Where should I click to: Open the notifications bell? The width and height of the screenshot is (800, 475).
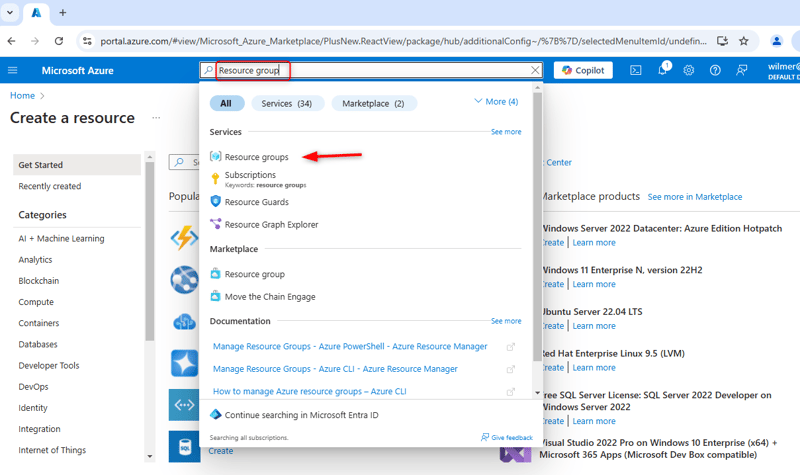663,70
